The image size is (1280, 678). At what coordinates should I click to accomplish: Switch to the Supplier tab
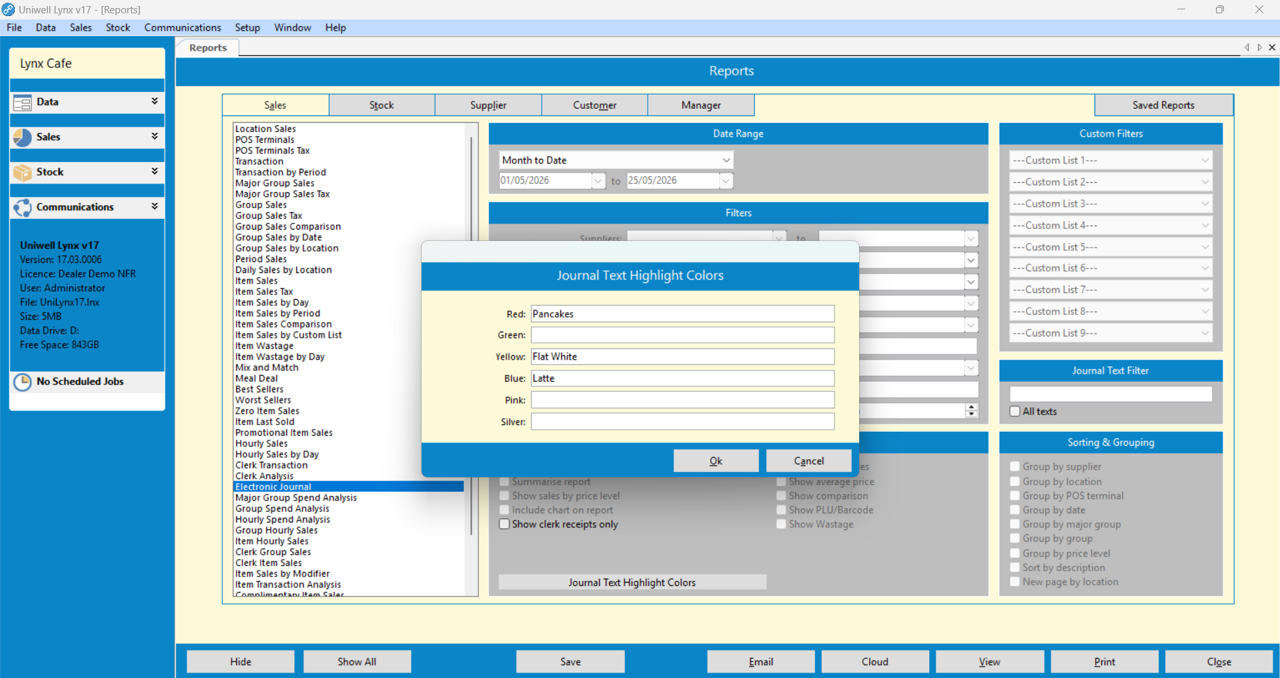488,105
